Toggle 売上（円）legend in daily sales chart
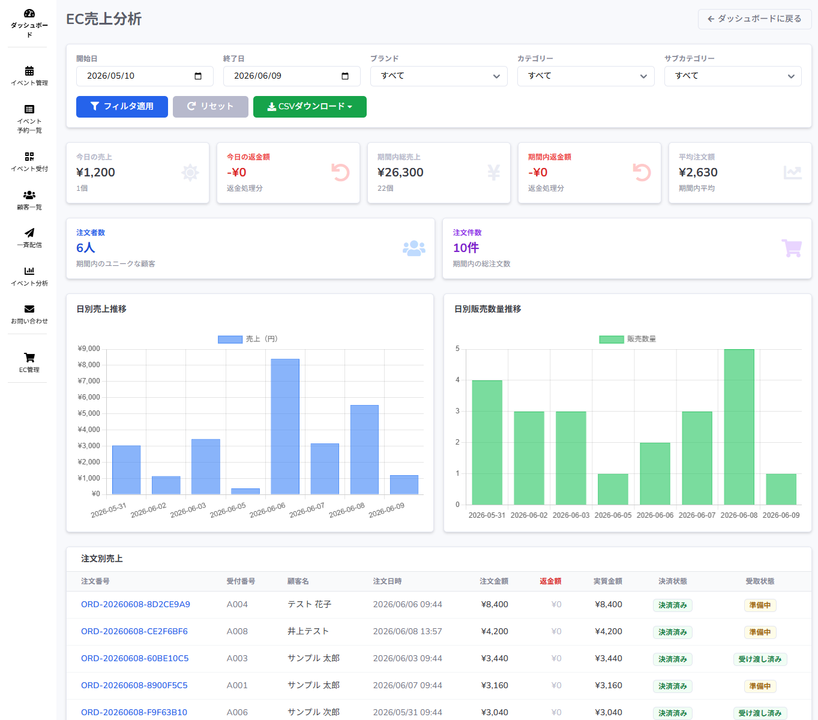818x720 pixels. [248, 339]
